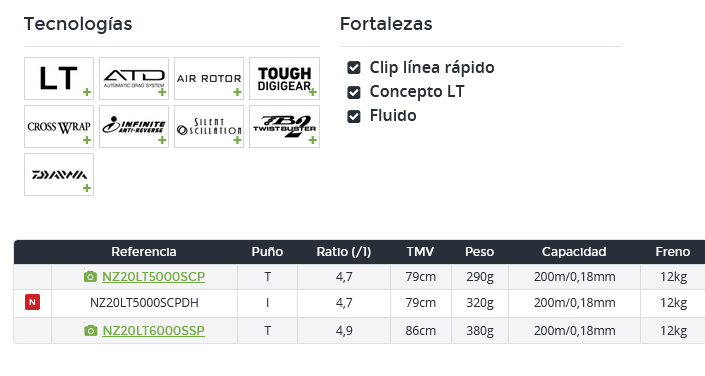705x376 pixels.
Task: Click the Twist Buster 2 icon
Action: click(285, 126)
